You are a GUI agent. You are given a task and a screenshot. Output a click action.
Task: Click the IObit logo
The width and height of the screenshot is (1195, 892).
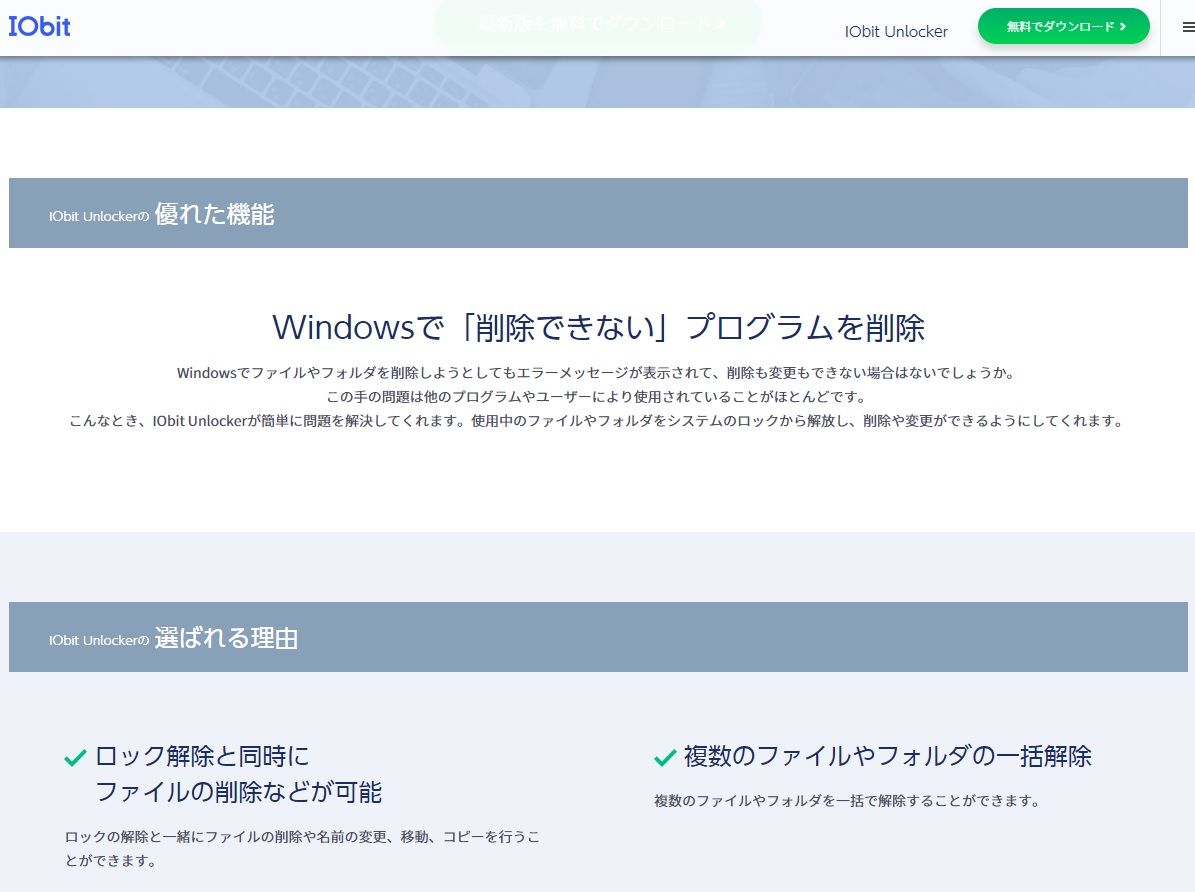pos(40,27)
